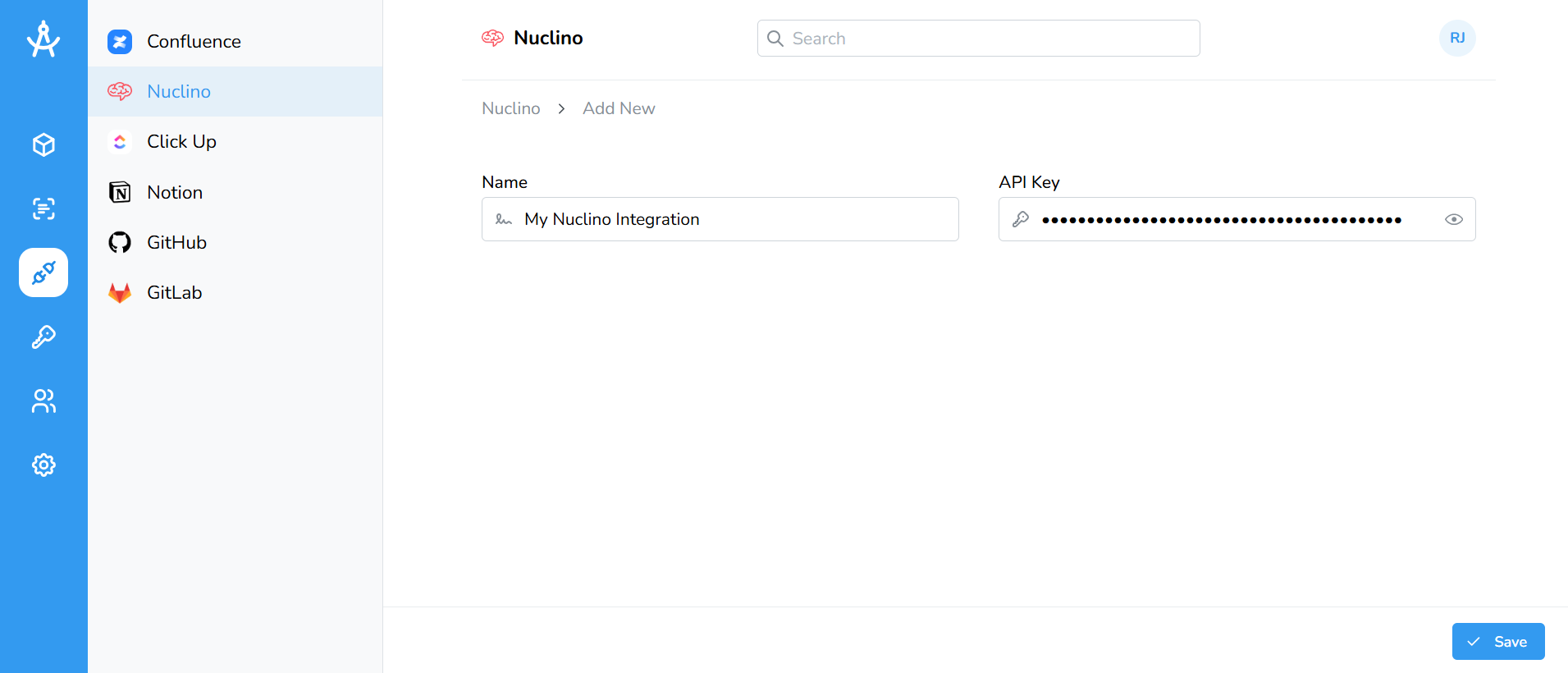
Task: Click the Confluence logo icon
Action: 120,42
